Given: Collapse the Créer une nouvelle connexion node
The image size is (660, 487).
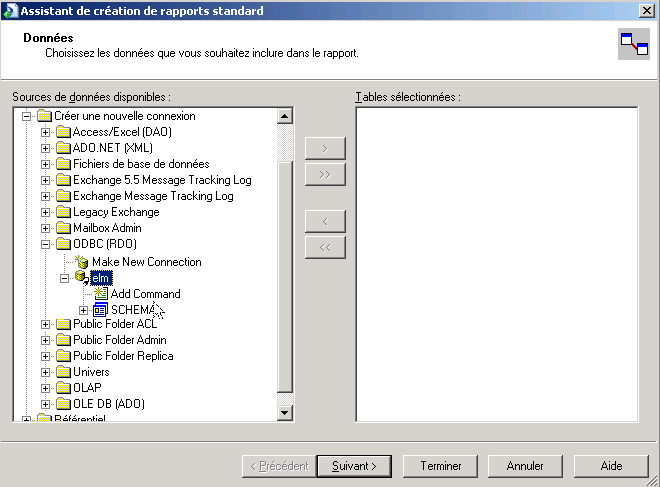Looking at the screenshot, I should (27, 116).
